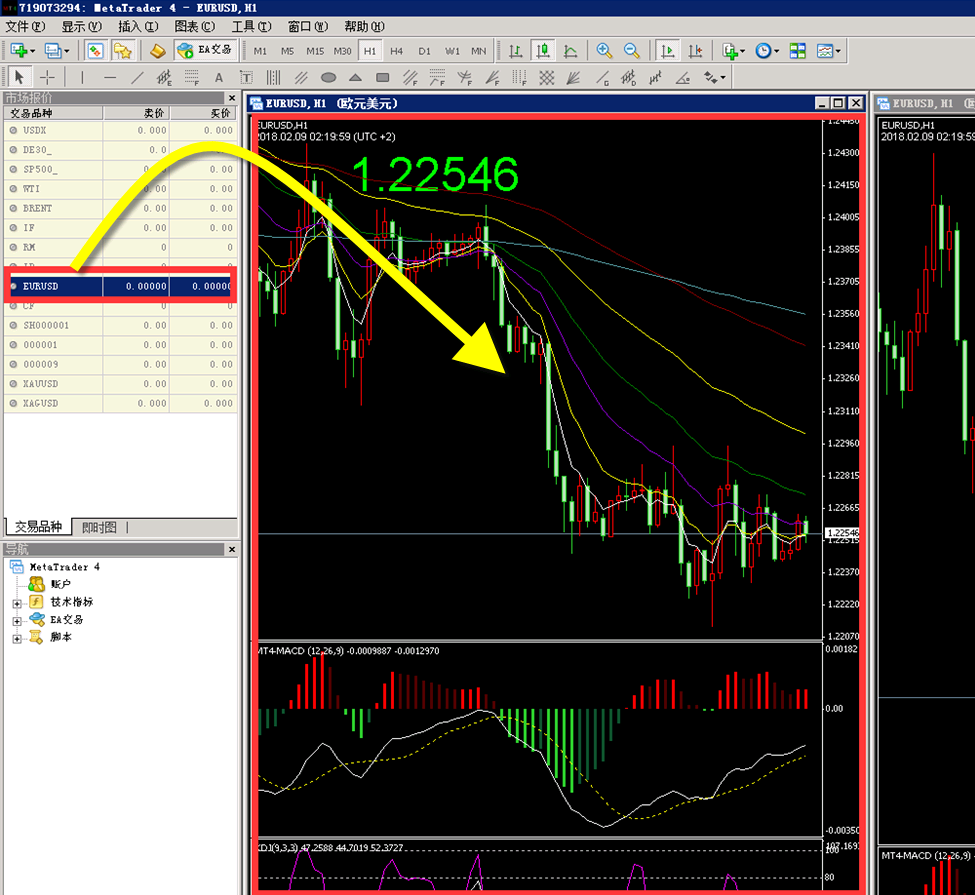The height and width of the screenshot is (895, 975).
Task: Select the M15 timeframe button
Action: click(314, 50)
